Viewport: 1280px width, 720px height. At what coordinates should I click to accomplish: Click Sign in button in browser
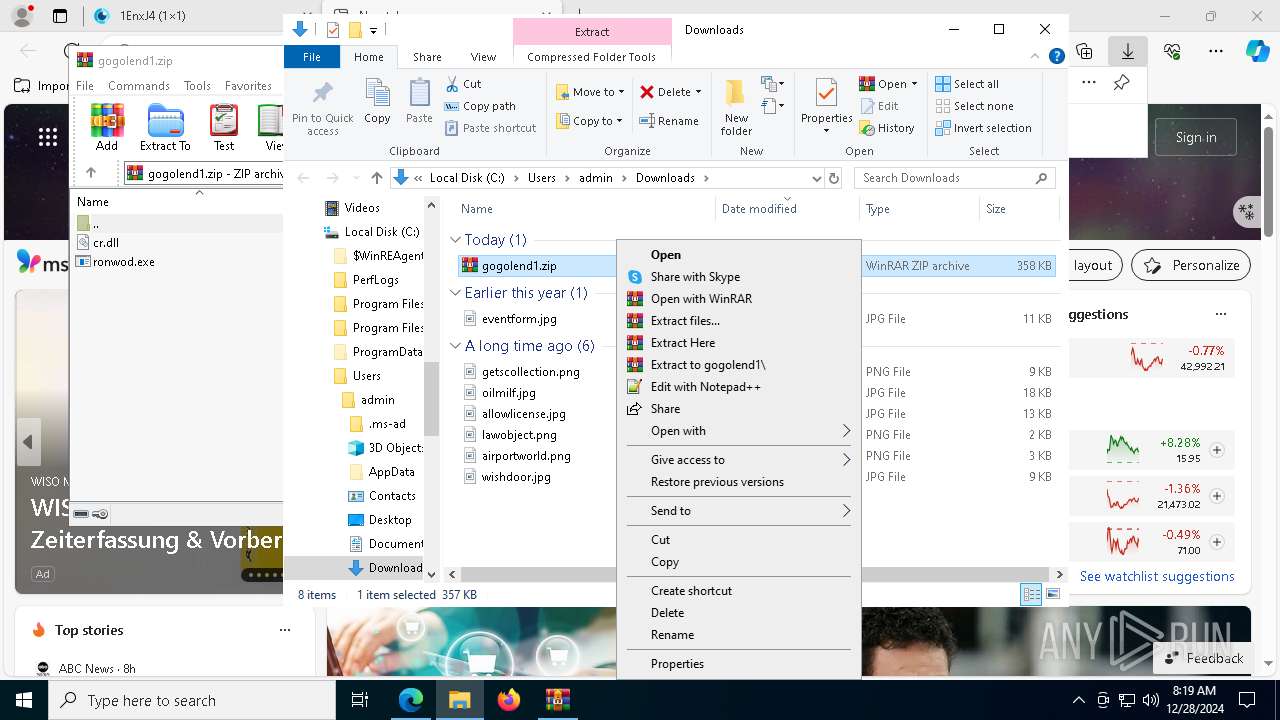pyautogui.click(x=1196, y=137)
